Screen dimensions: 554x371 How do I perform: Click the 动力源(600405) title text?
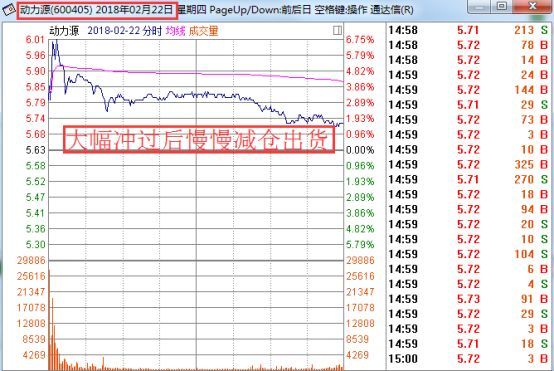point(56,10)
